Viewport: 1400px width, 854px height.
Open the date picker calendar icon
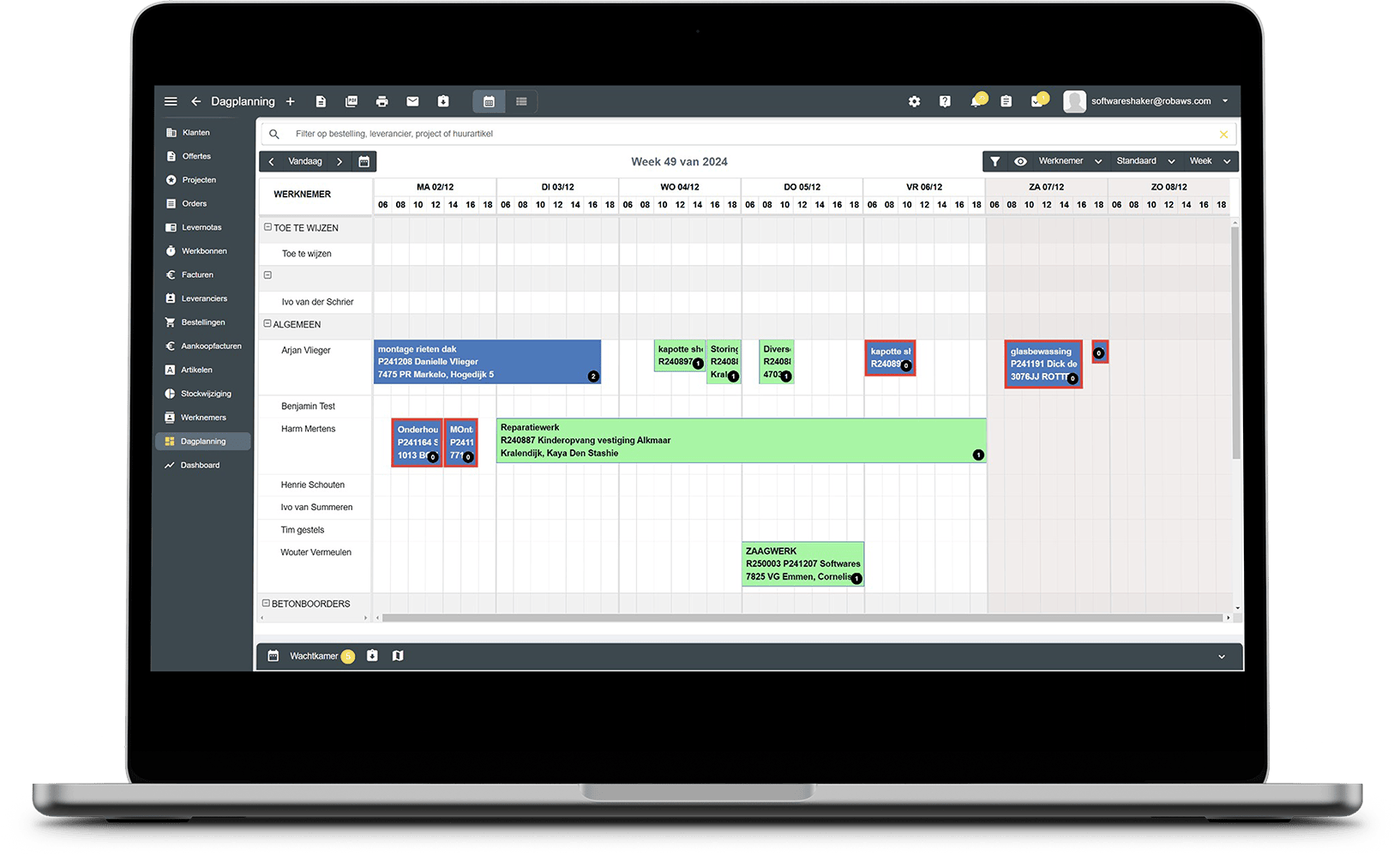[x=364, y=161]
